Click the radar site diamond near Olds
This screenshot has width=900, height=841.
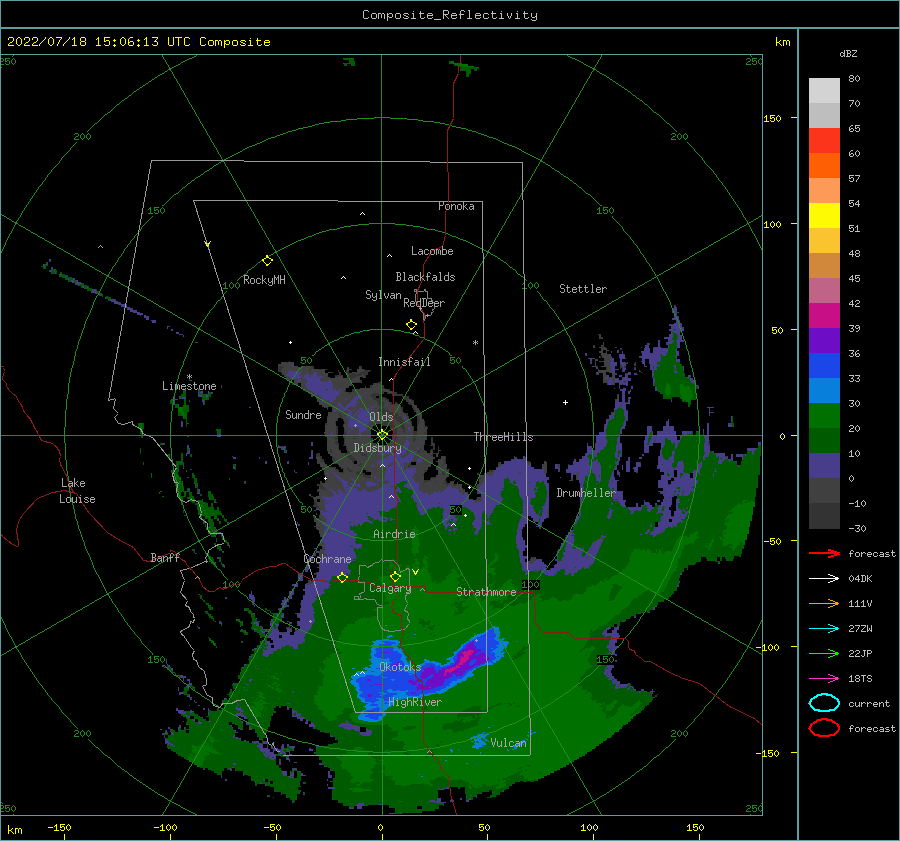point(382,435)
